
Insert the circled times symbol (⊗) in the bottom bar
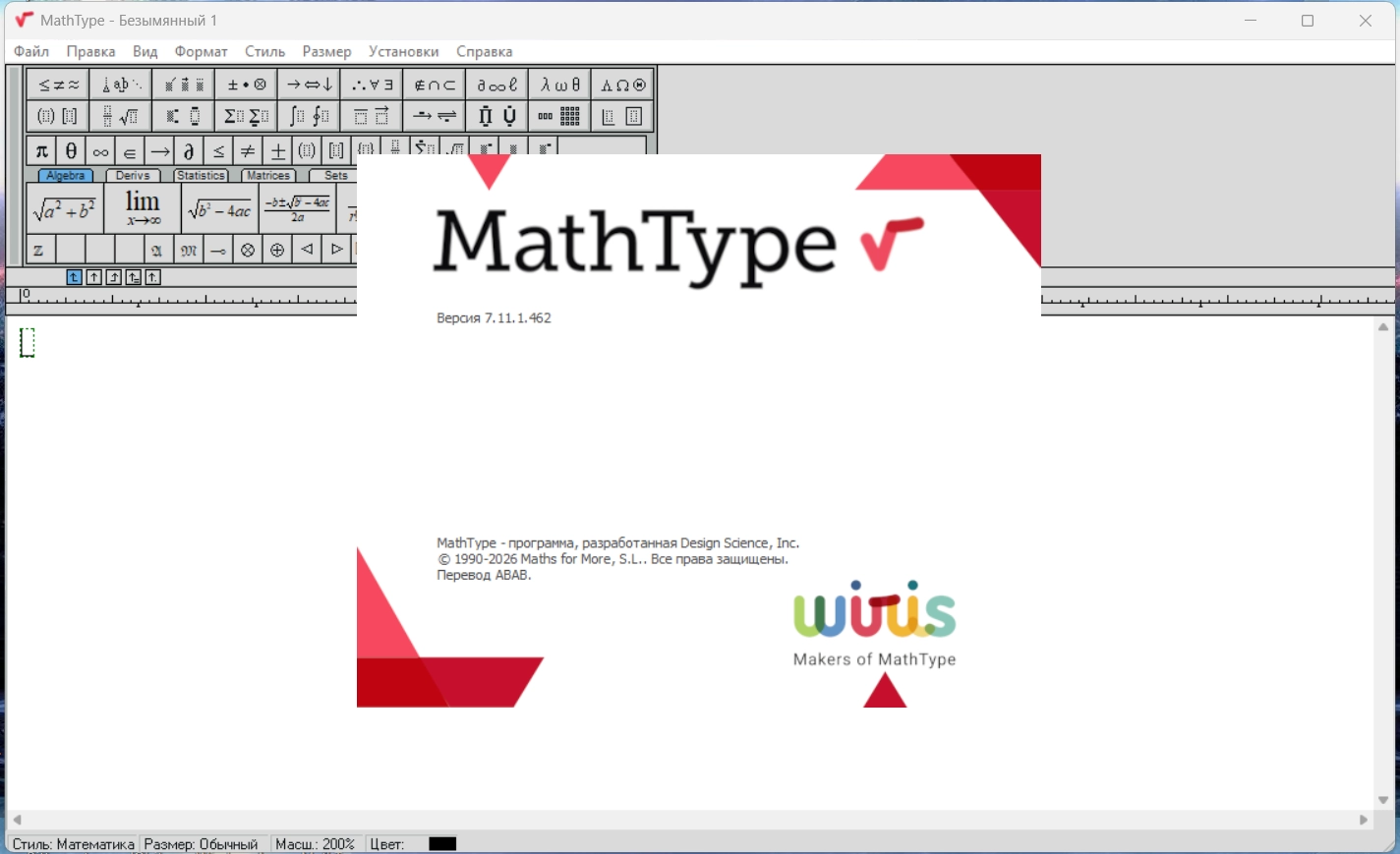248,250
